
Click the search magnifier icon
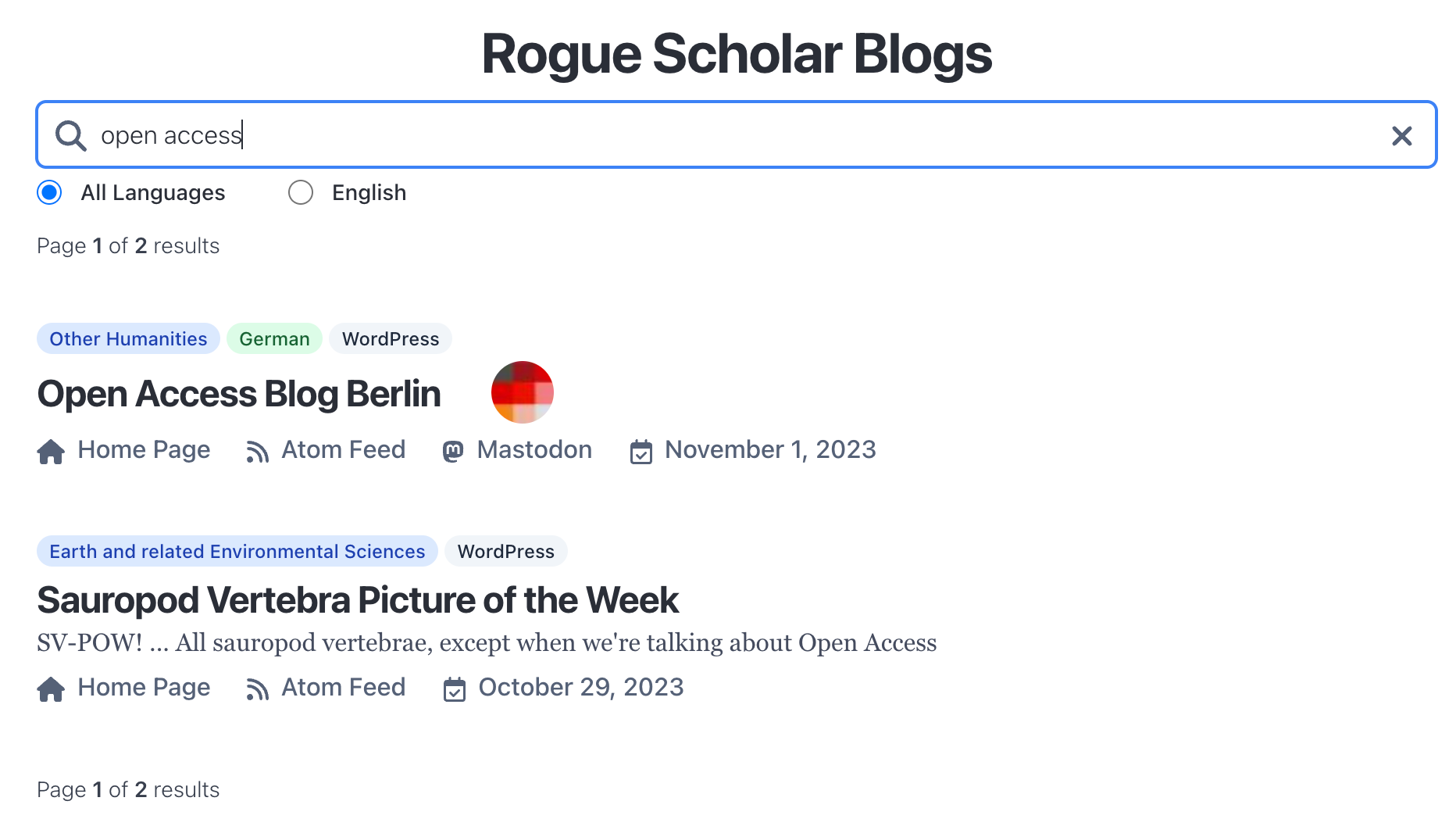coord(70,135)
